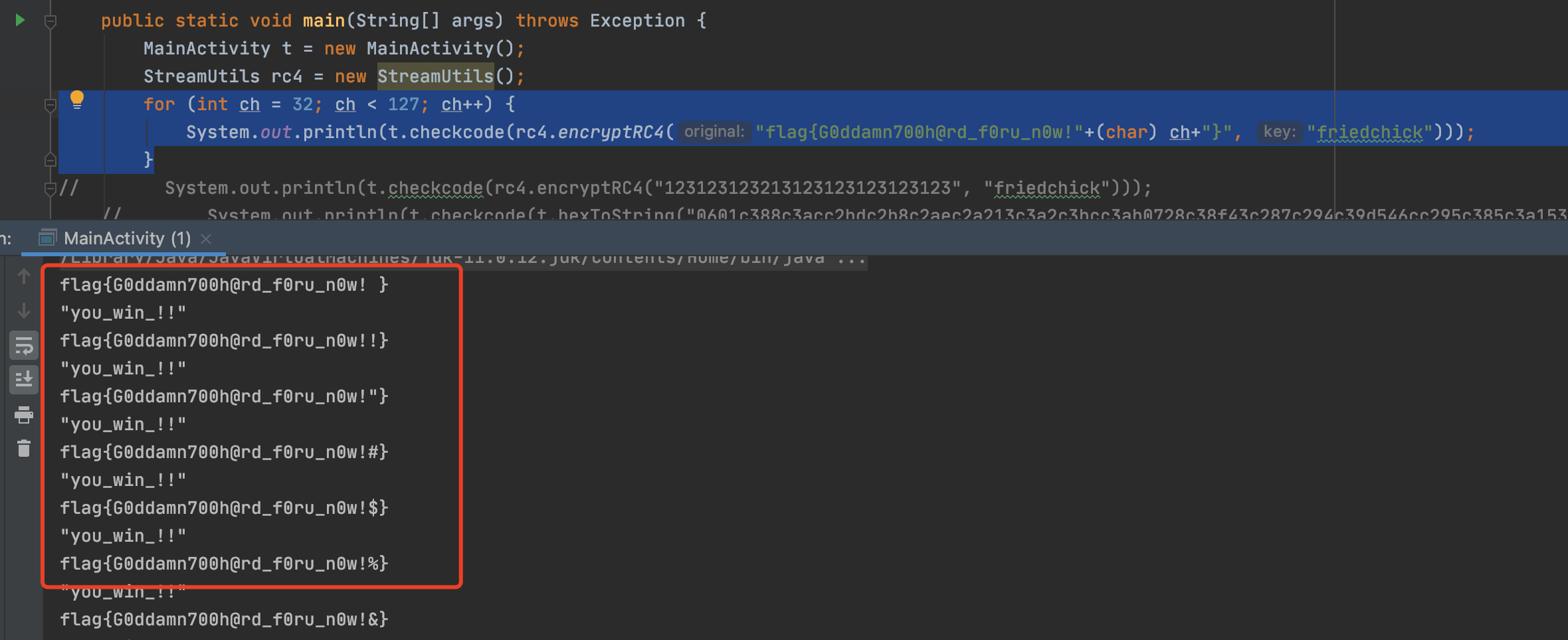Click the MainActivity run configuration icon
This screenshot has height=640, width=1568.
click(47, 238)
